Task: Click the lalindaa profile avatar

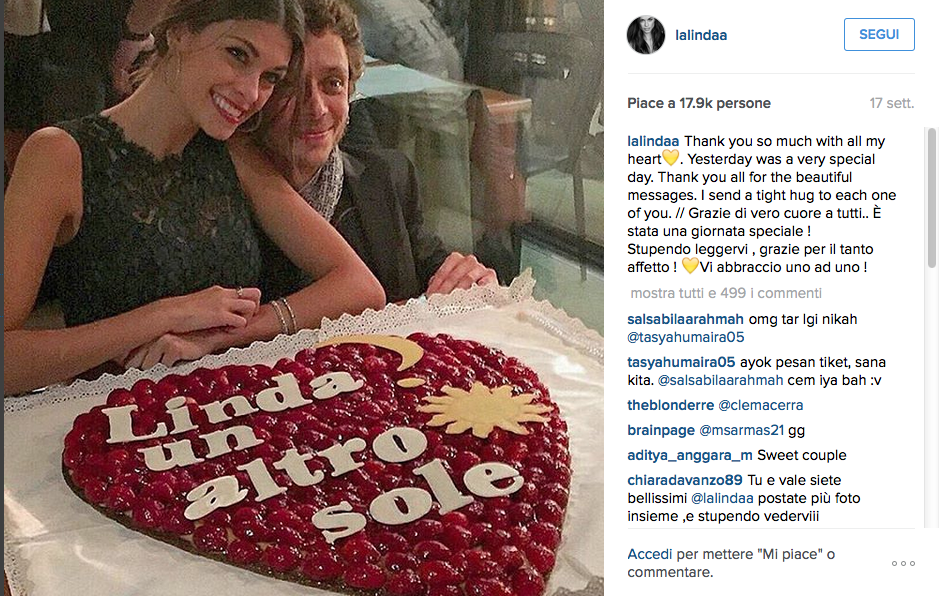Action: tap(646, 35)
